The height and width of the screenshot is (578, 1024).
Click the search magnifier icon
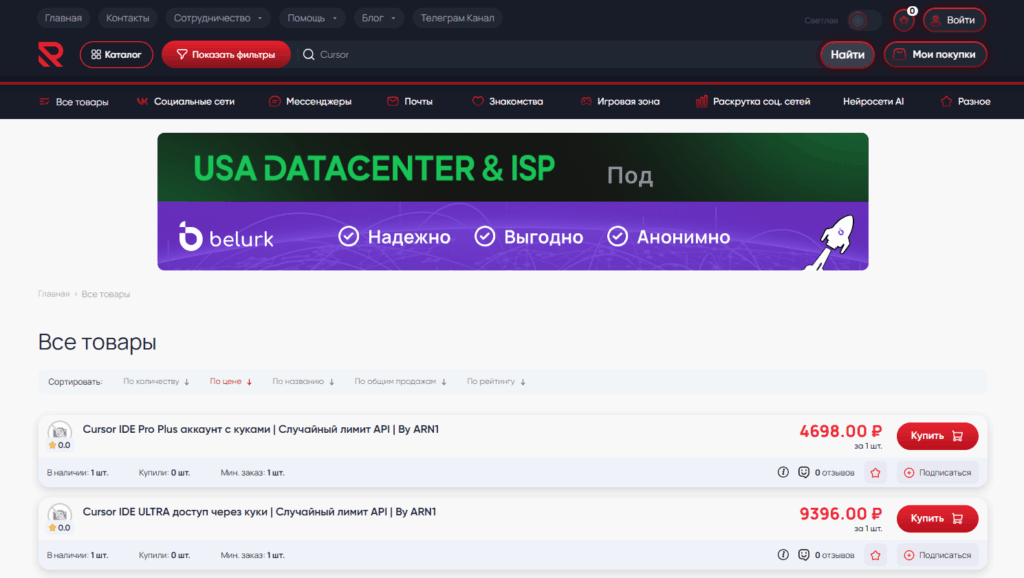point(309,55)
